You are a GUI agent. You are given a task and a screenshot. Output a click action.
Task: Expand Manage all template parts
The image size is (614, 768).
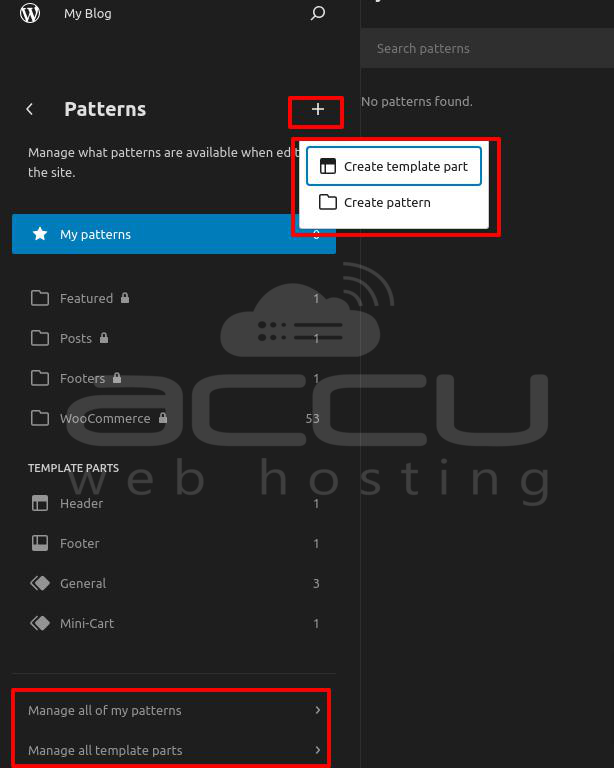point(170,750)
